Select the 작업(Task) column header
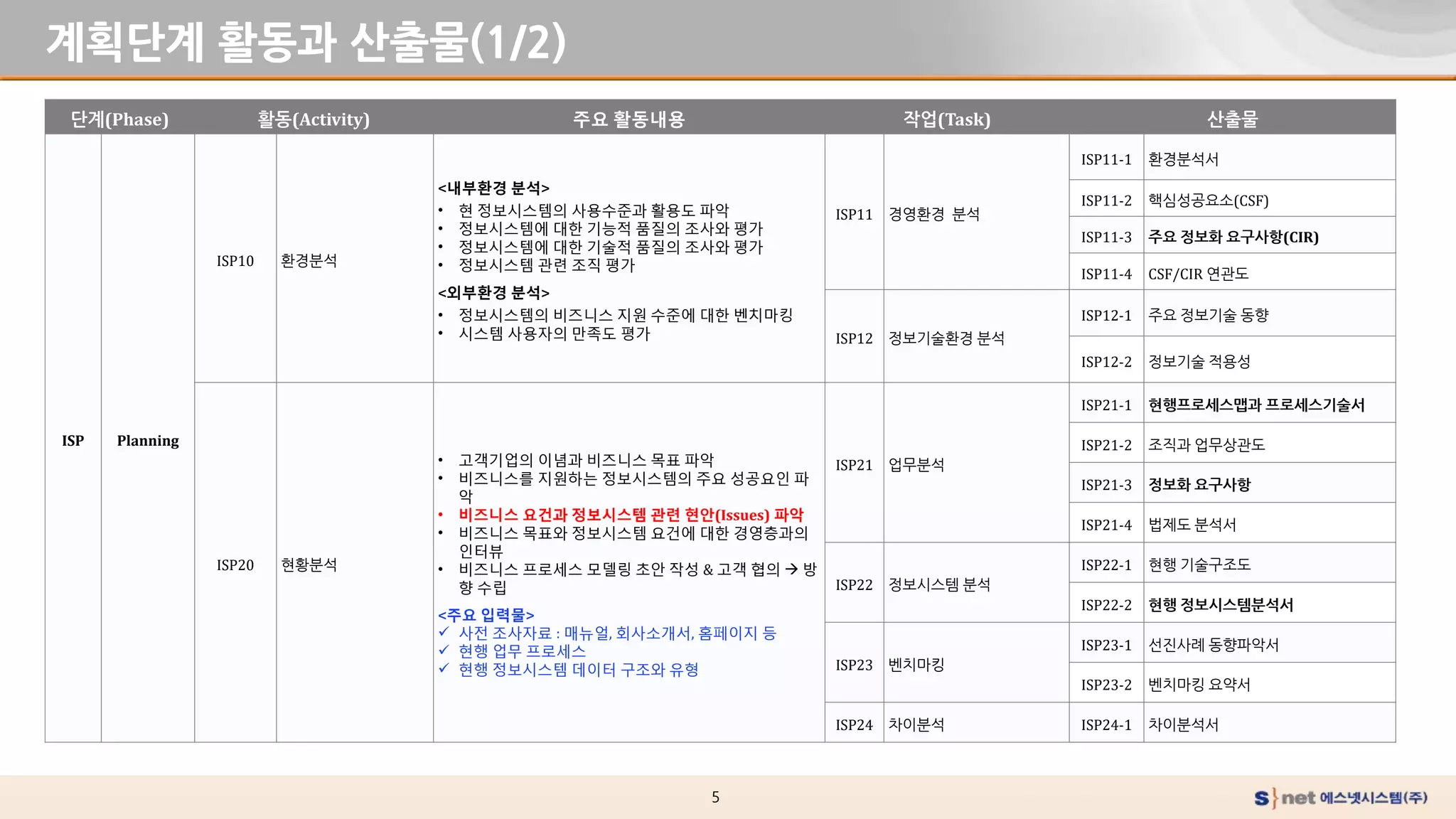 946,119
